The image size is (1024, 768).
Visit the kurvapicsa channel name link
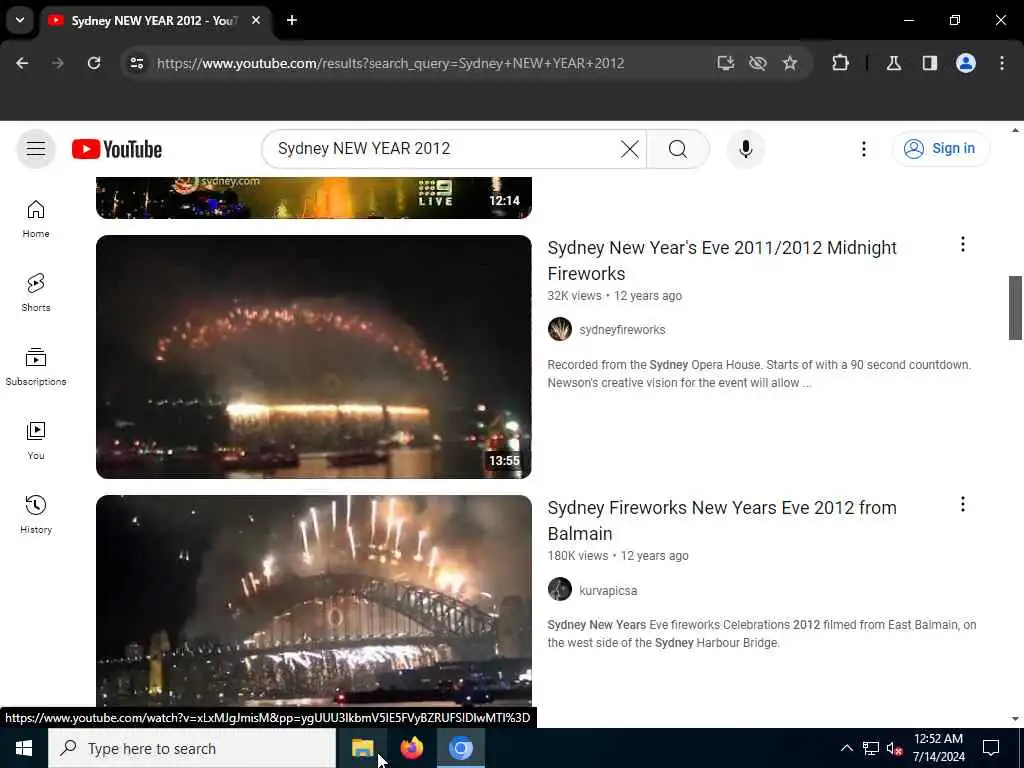[x=608, y=590]
